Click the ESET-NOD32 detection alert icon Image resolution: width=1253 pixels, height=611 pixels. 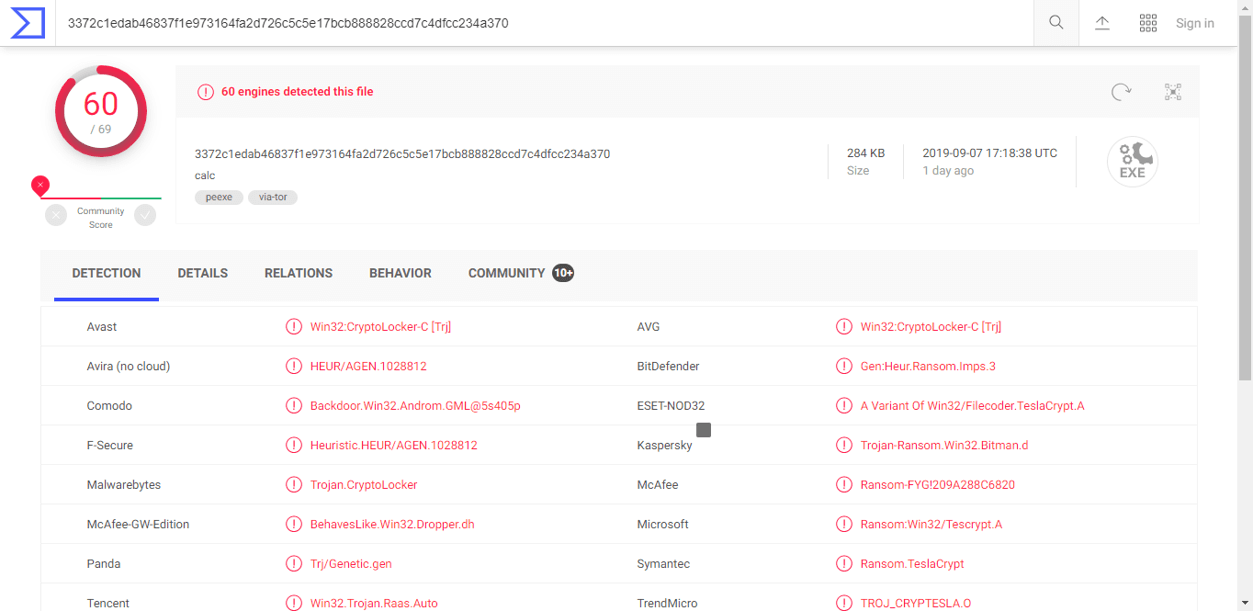click(x=844, y=406)
